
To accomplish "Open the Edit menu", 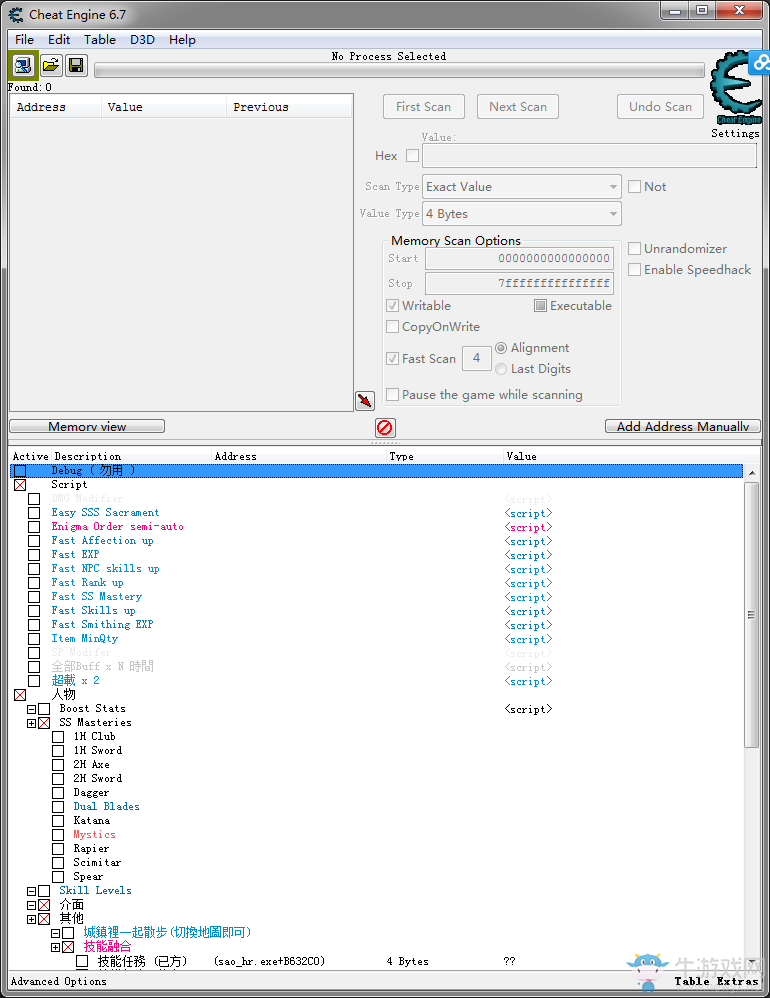I will [x=59, y=39].
